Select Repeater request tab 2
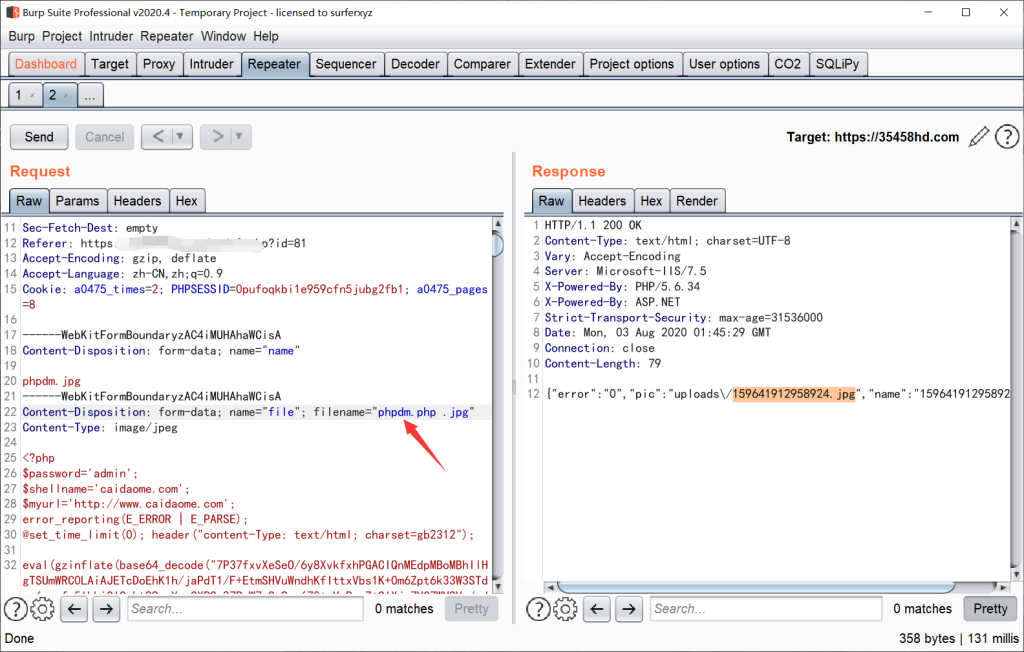The height and width of the screenshot is (652, 1024). click(x=53, y=95)
